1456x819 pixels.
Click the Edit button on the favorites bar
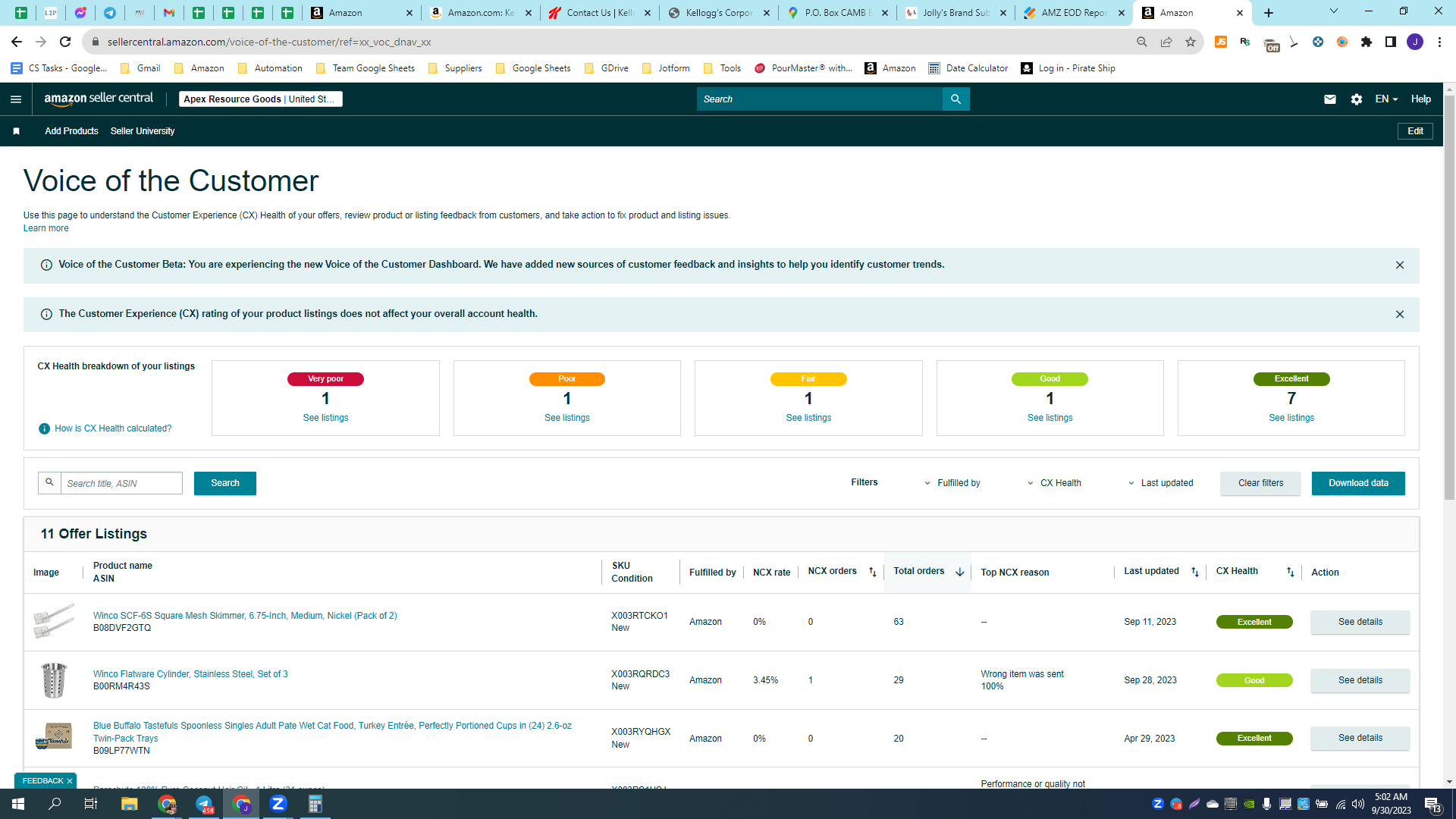pyautogui.click(x=1415, y=131)
